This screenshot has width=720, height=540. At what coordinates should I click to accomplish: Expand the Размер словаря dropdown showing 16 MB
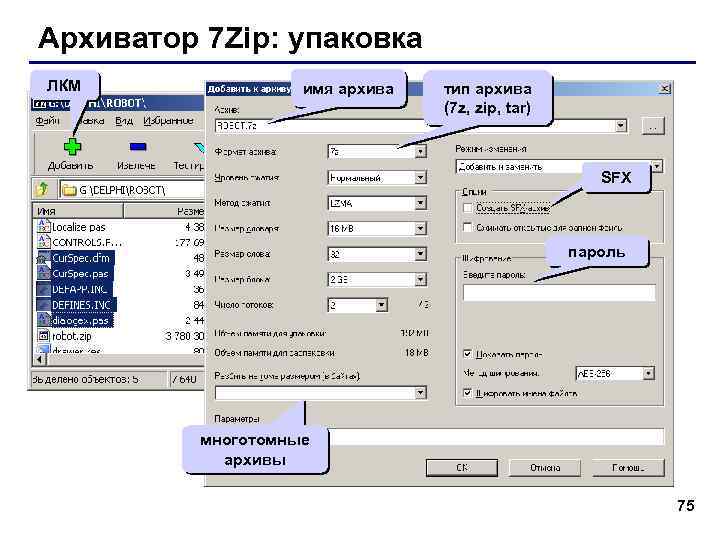[420, 228]
